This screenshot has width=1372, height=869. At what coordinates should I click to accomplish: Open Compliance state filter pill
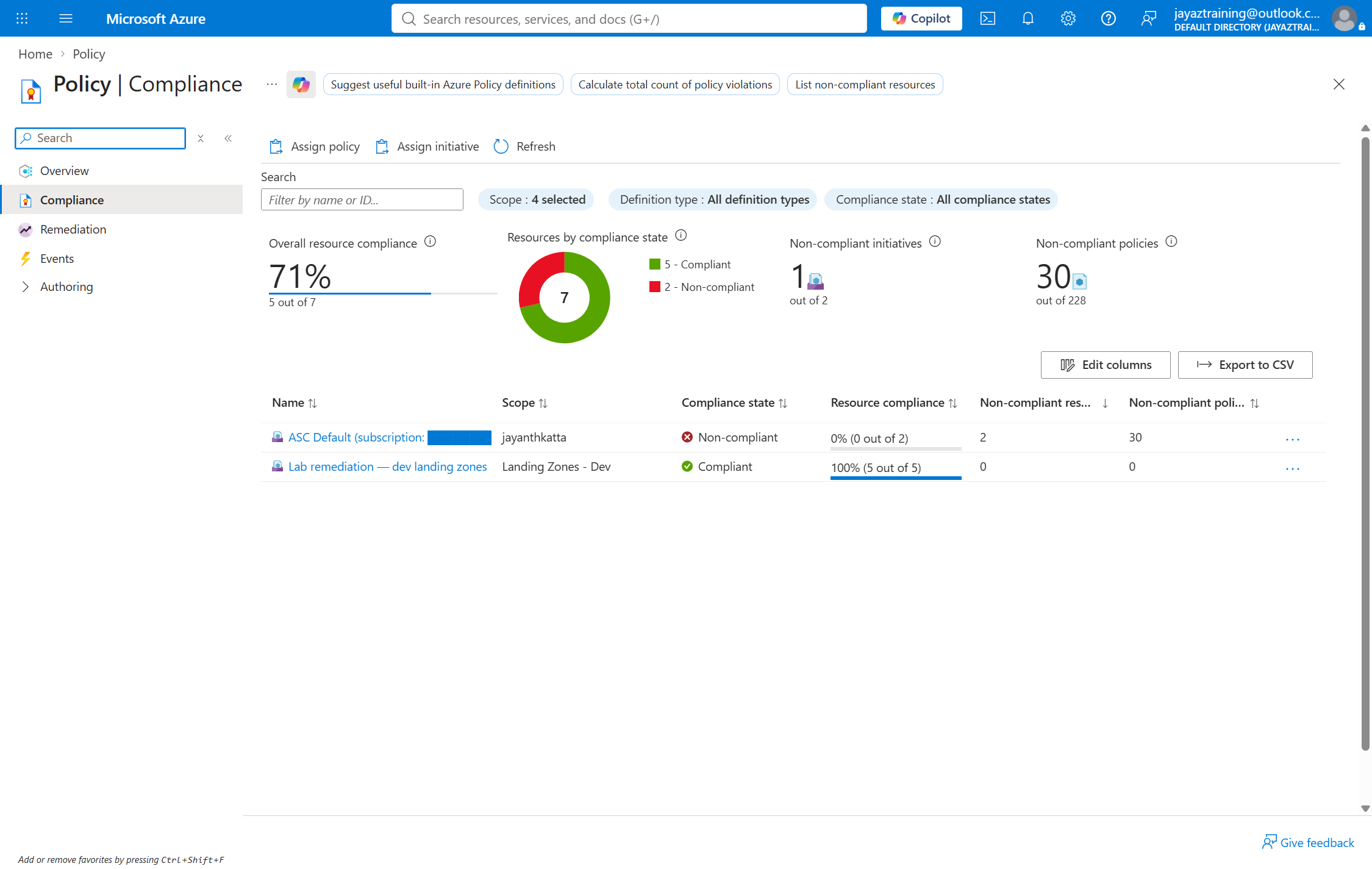[x=941, y=199]
